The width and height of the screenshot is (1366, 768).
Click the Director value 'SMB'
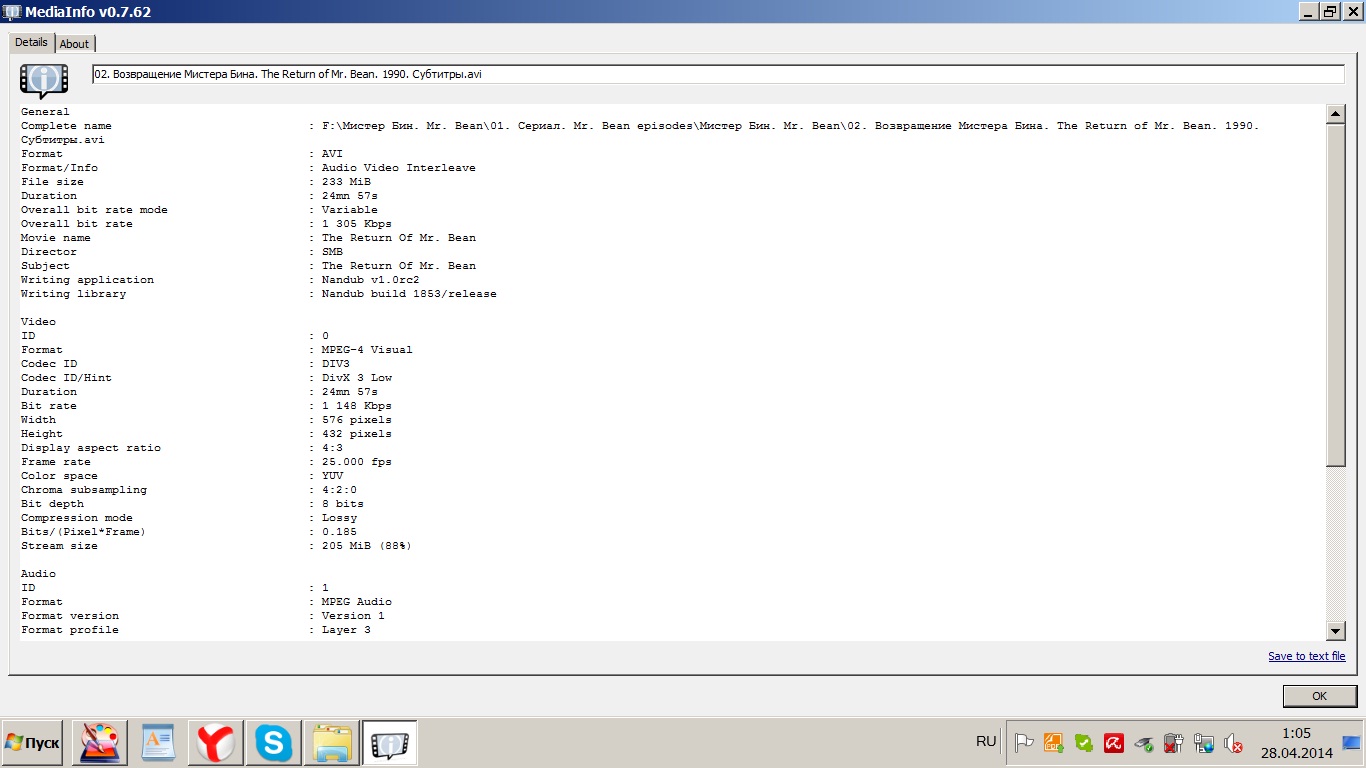(x=332, y=252)
